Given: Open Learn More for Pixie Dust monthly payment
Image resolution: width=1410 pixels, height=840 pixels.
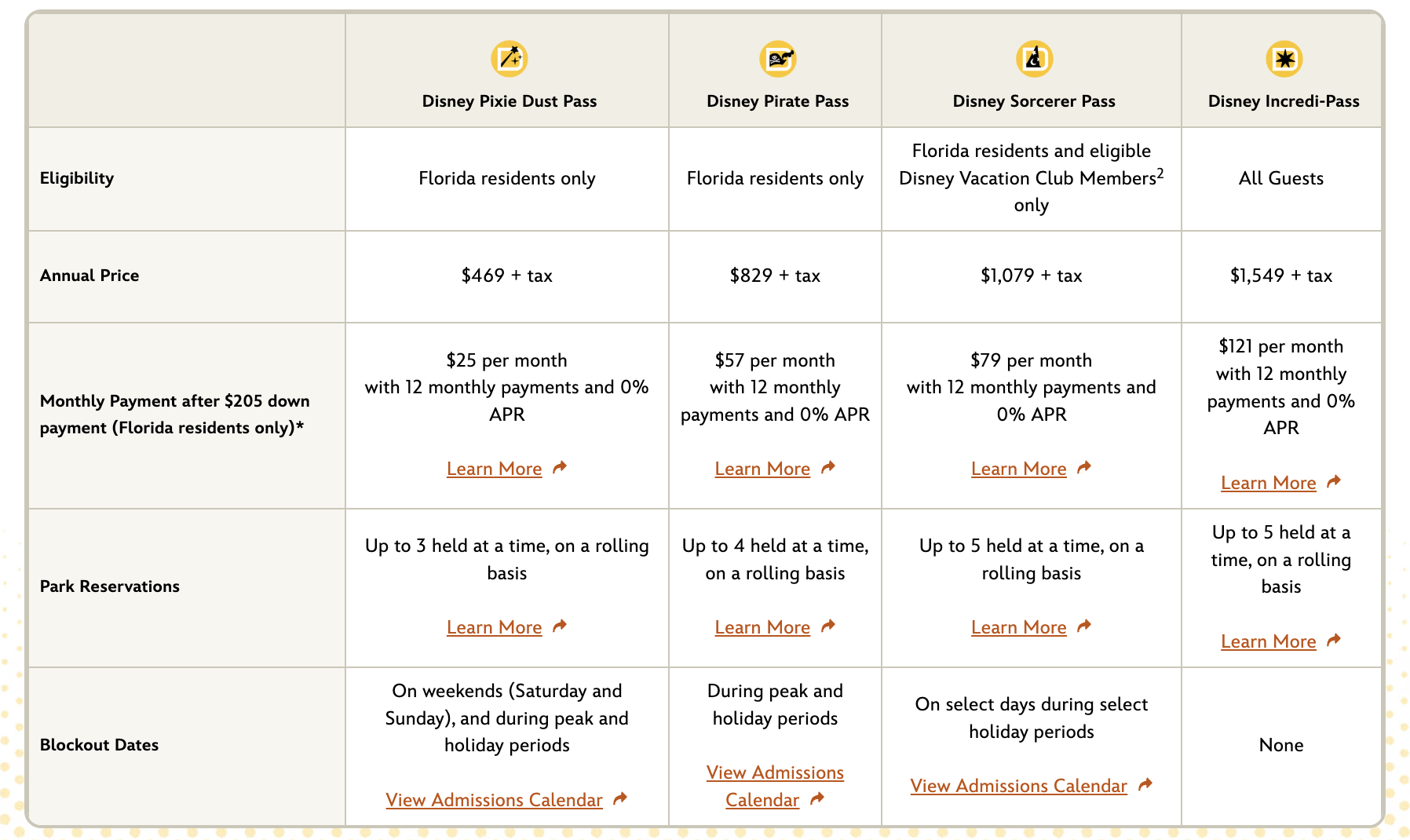Looking at the screenshot, I should click(x=494, y=469).
